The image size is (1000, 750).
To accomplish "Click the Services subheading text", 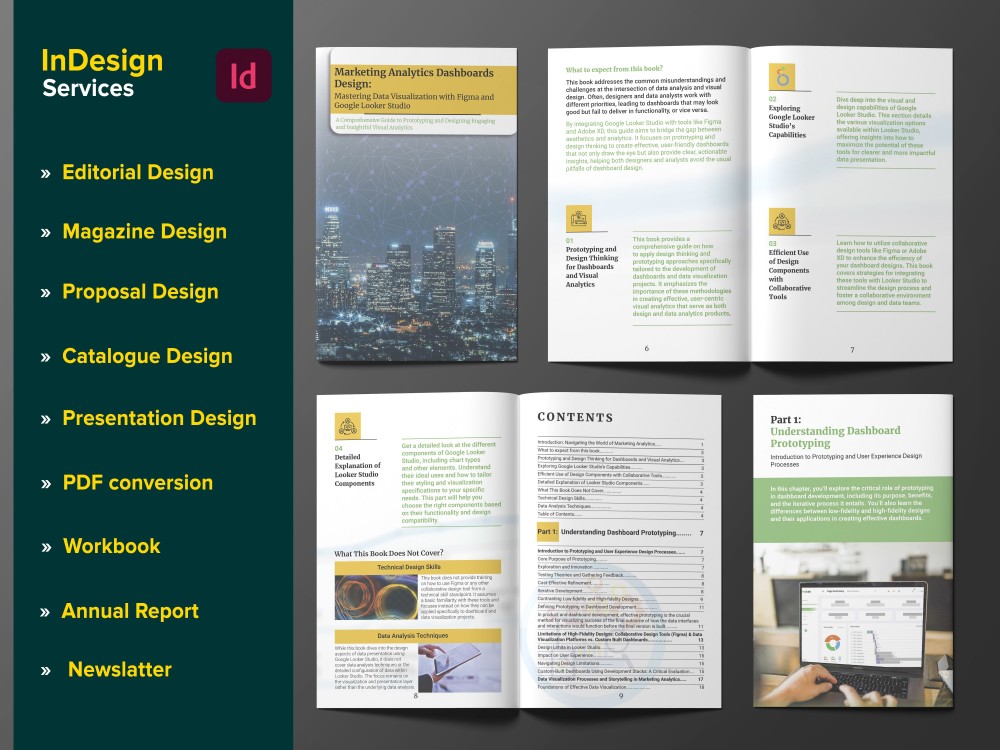I will tap(88, 88).
